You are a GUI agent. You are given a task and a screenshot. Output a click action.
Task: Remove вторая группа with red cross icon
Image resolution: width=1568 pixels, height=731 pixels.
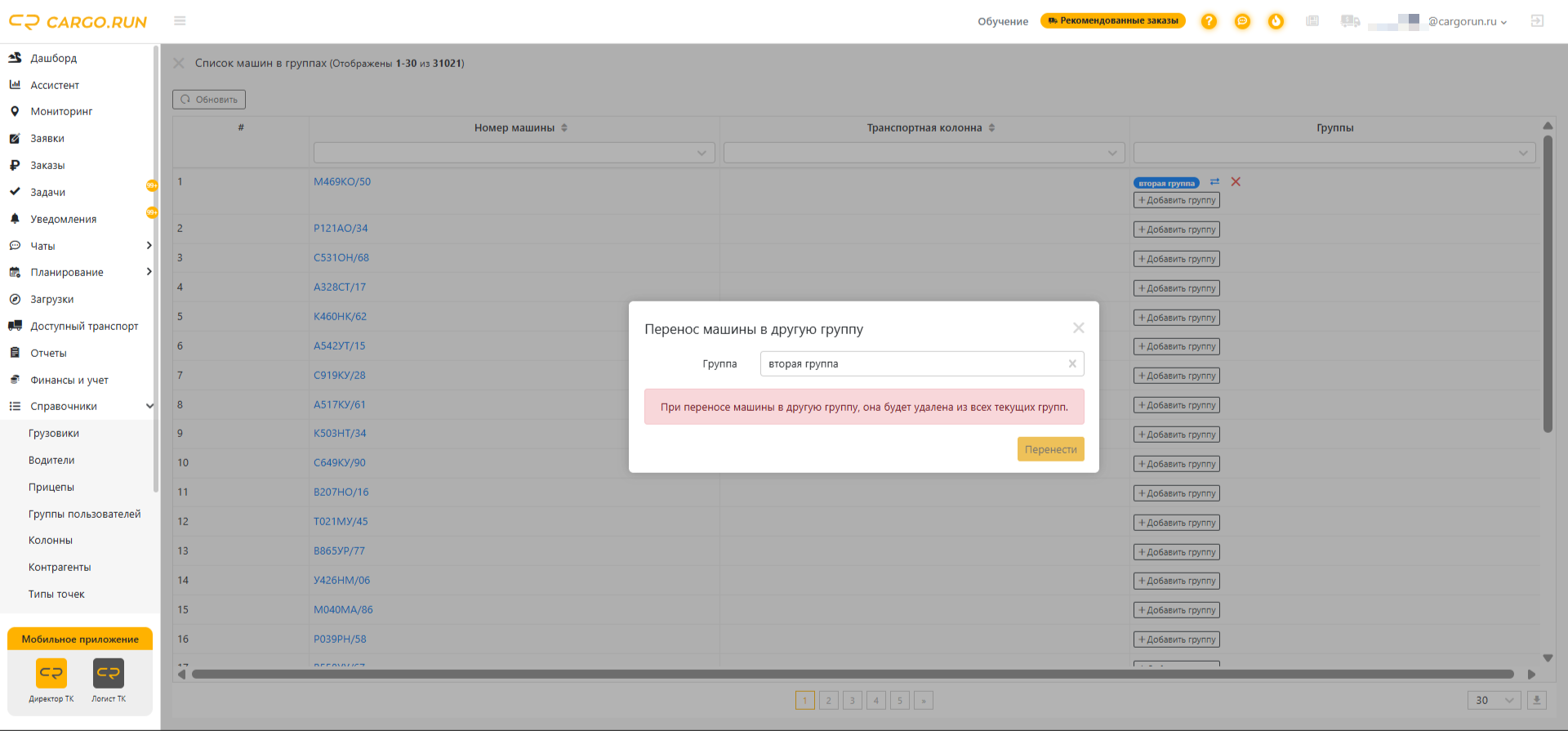[1236, 182]
